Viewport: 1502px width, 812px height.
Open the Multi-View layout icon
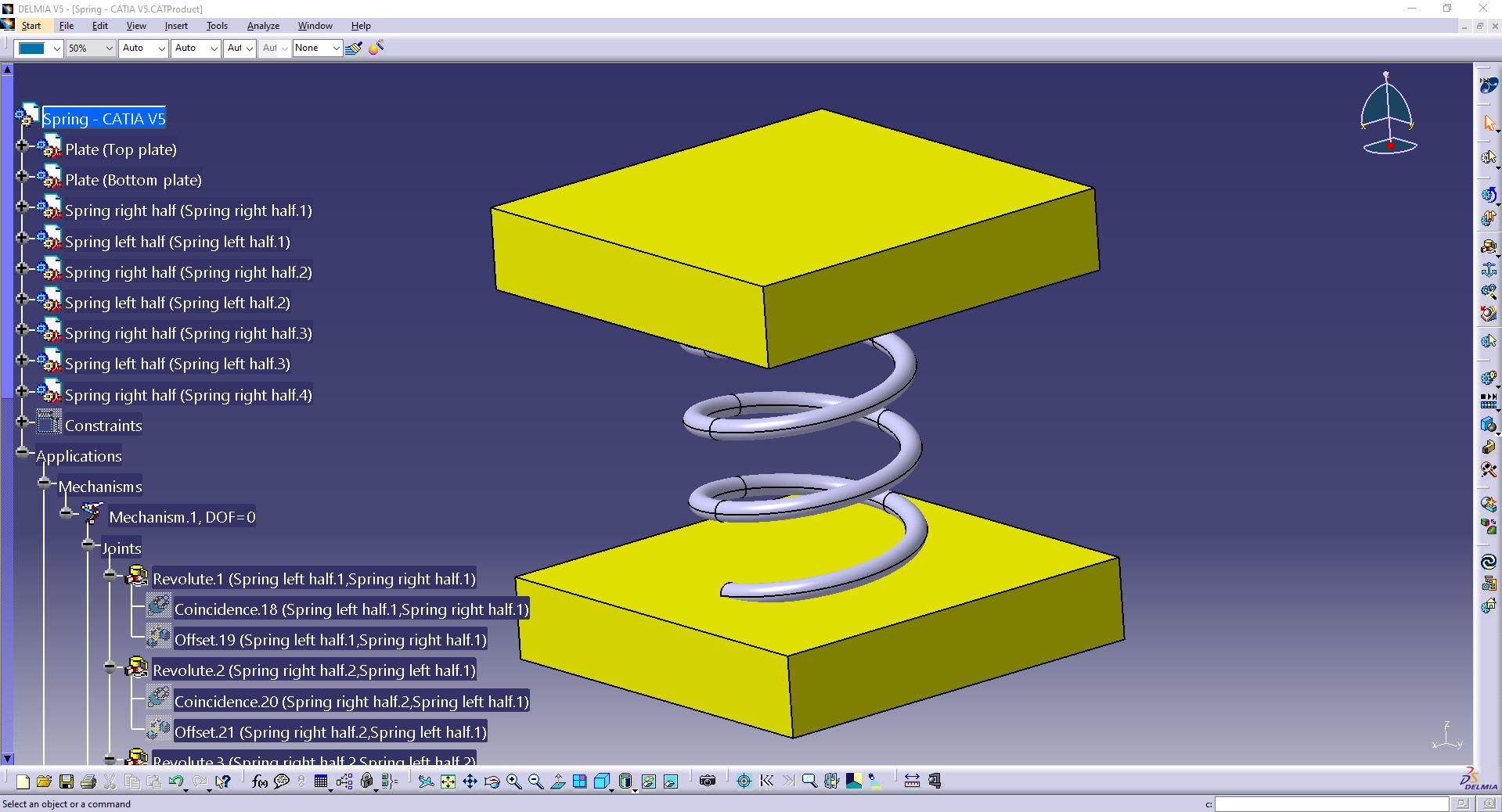579,781
